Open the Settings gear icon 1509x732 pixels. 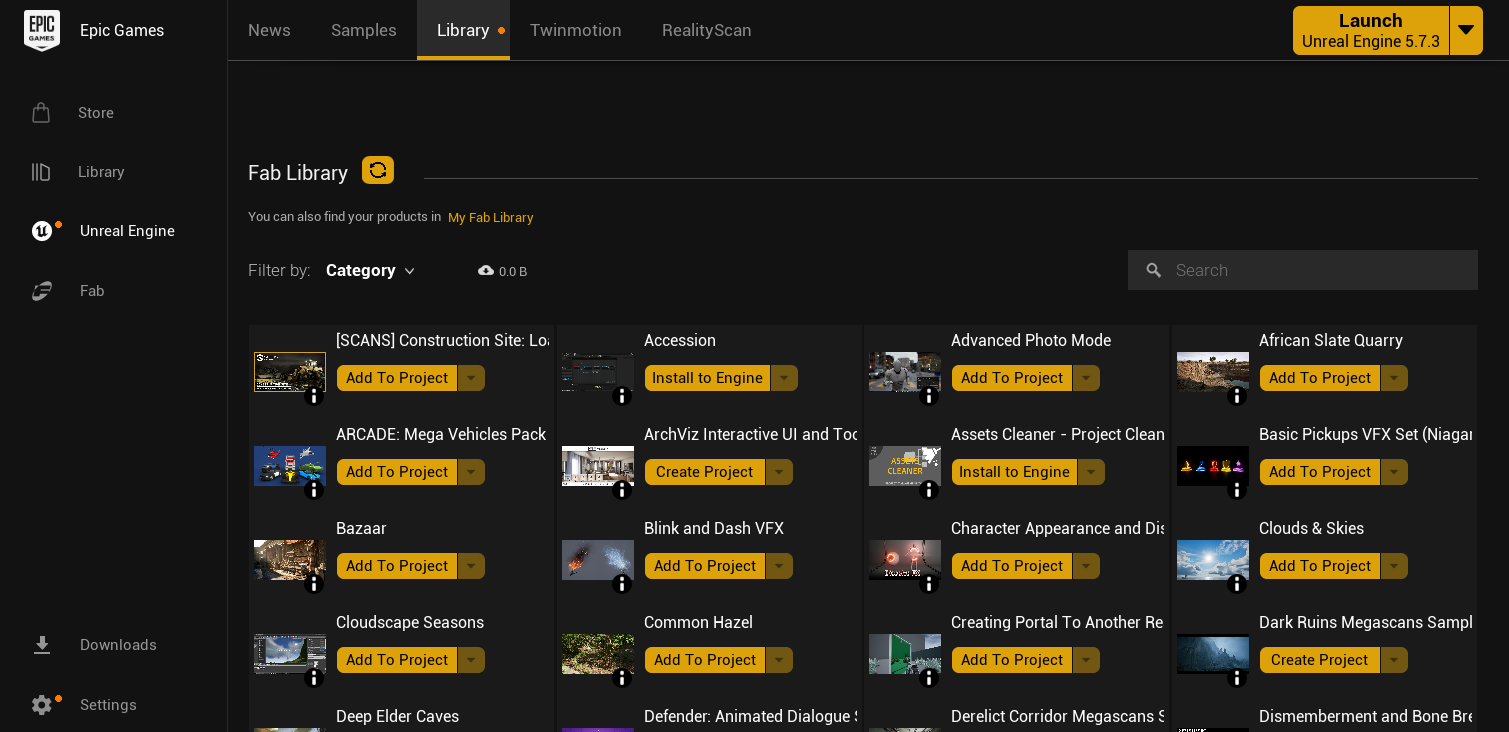point(42,705)
